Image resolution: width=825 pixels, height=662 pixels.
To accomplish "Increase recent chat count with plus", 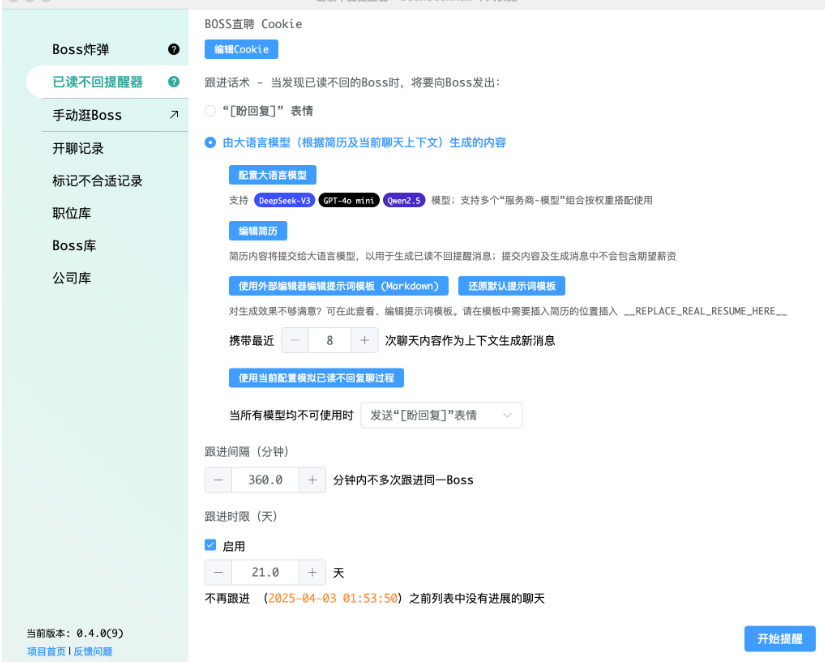I will pyautogui.click(x=365, y=340).
